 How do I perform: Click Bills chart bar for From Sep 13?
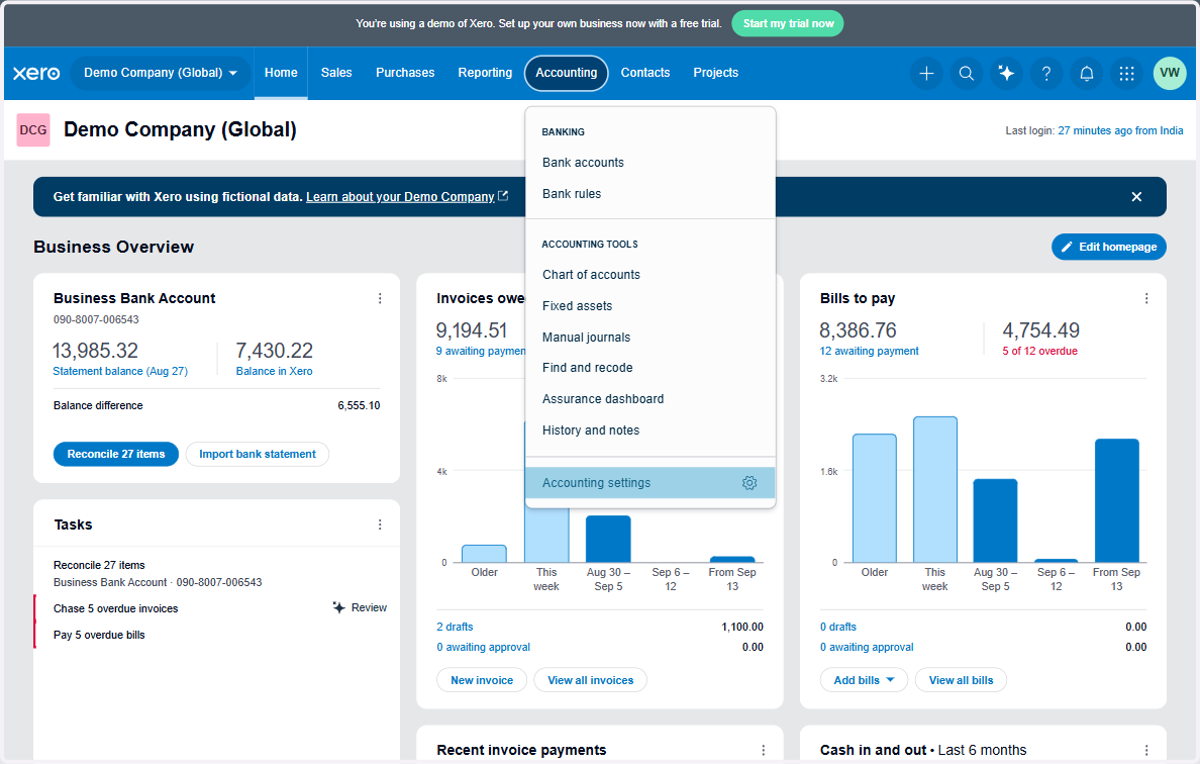click(1117, 501)
